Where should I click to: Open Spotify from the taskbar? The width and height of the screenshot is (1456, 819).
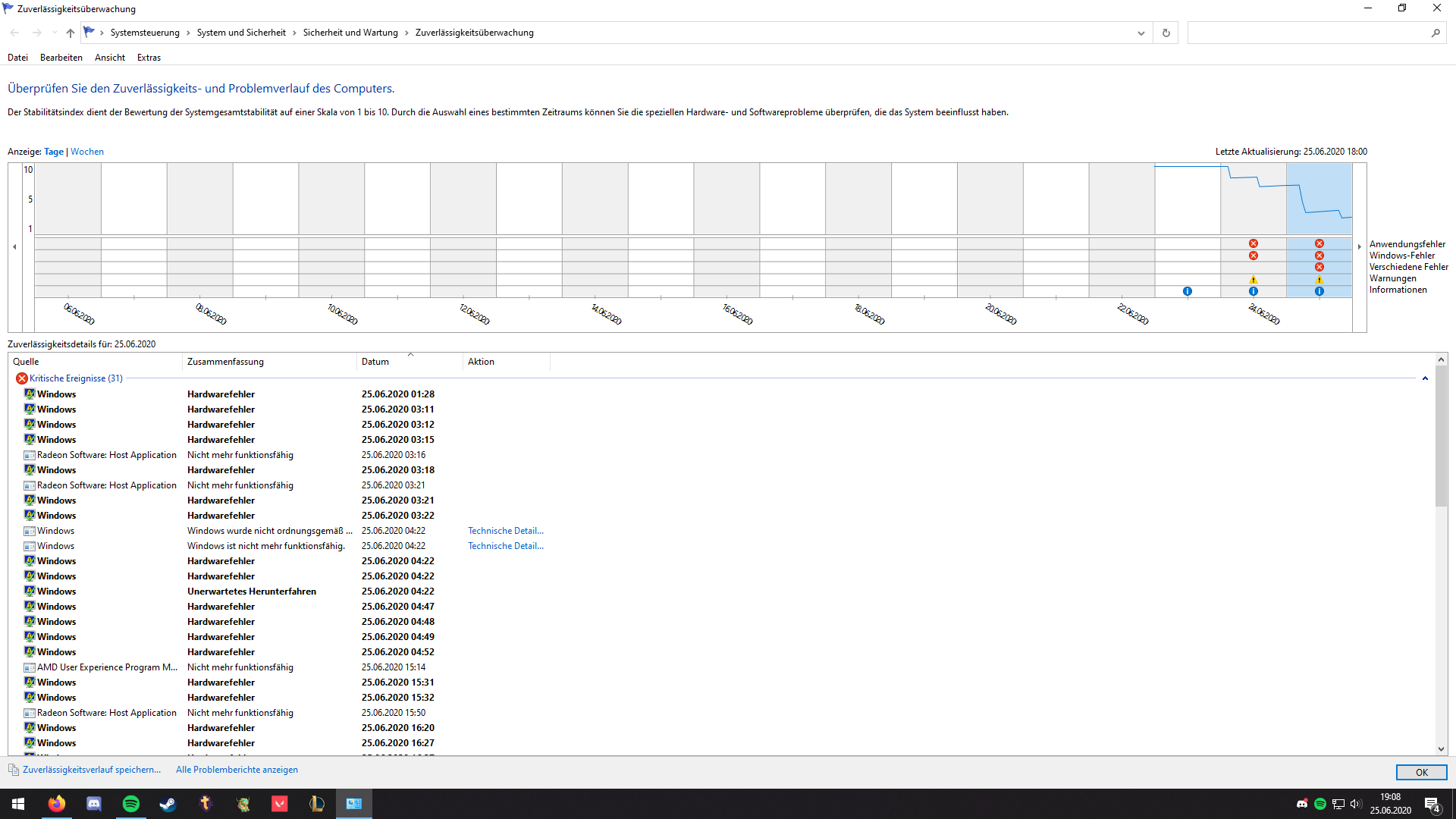pos(130,804)
